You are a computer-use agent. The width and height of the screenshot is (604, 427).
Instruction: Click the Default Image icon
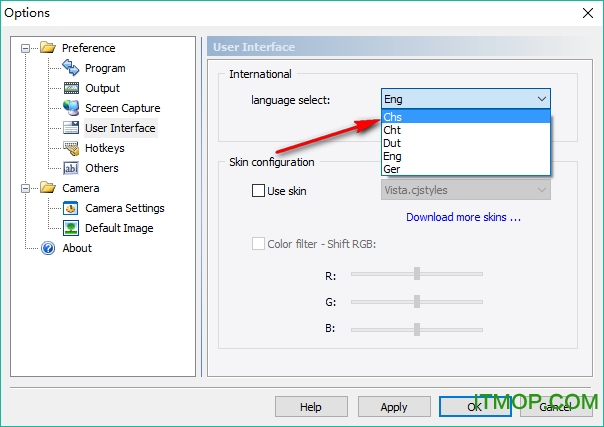tap(70, 228)
